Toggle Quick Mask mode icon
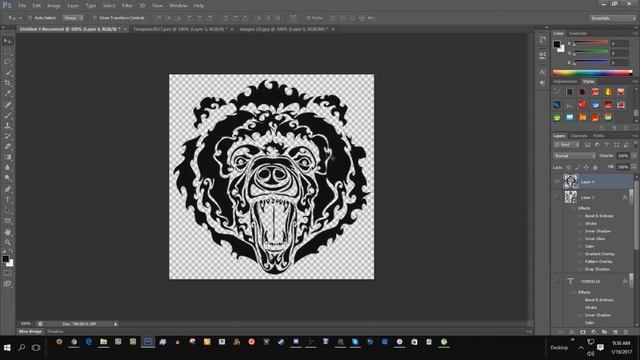This screenshot has height=360, width=640. [x=7, y=273]
